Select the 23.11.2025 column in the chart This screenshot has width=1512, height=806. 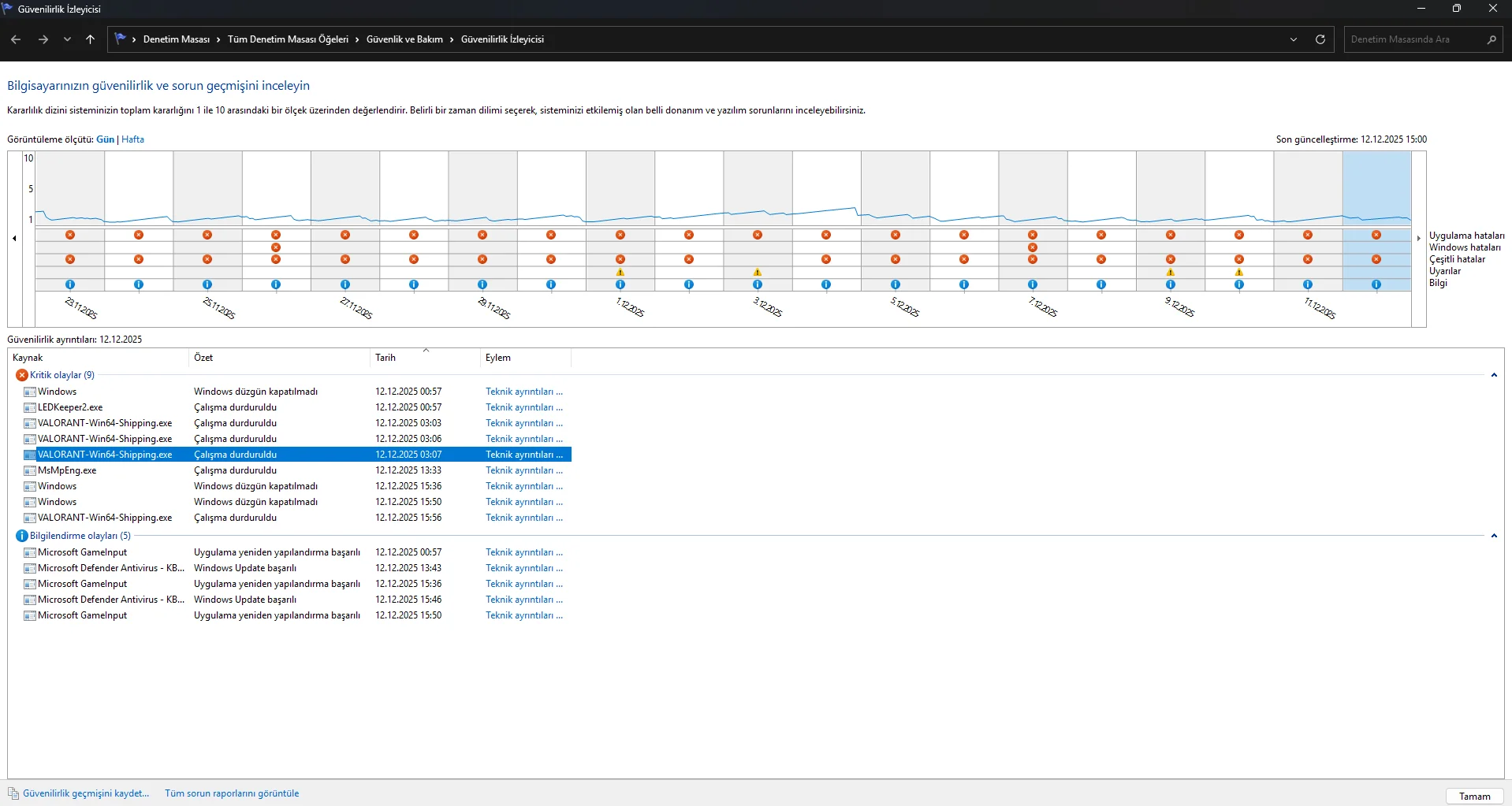click(x=70, y=221)
